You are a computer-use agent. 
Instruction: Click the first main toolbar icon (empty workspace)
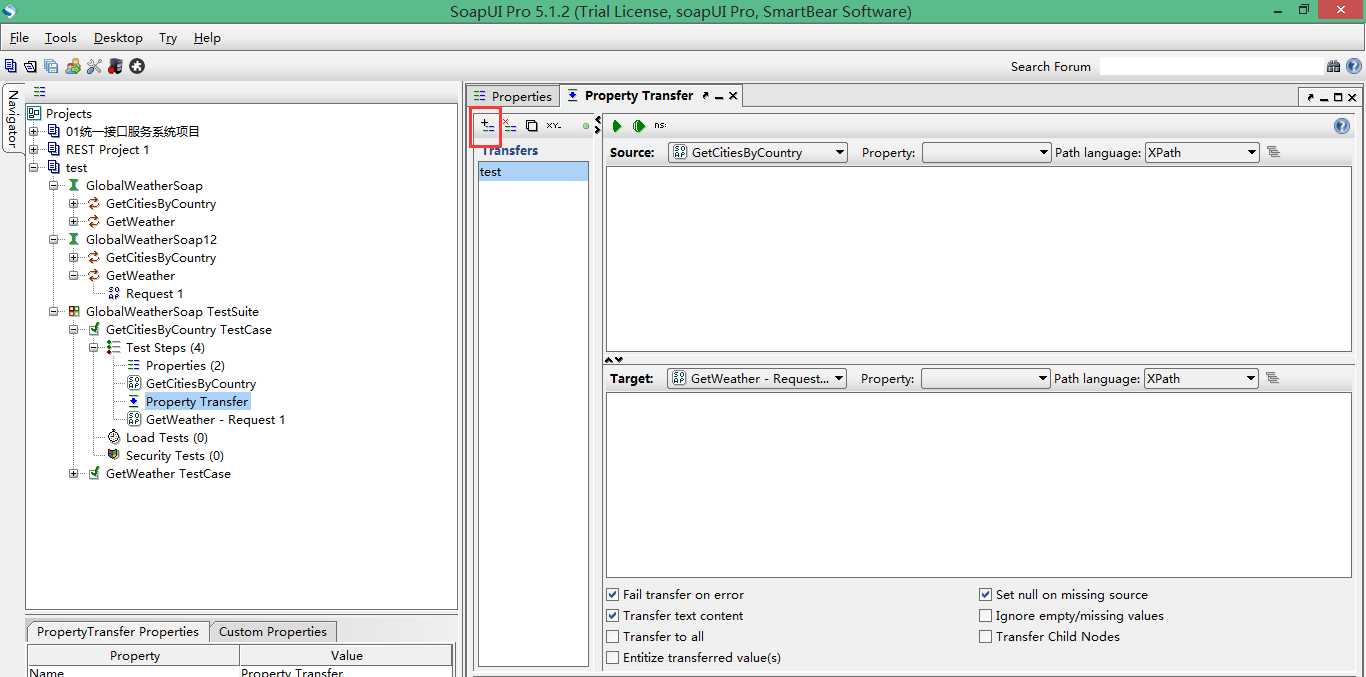11,66
